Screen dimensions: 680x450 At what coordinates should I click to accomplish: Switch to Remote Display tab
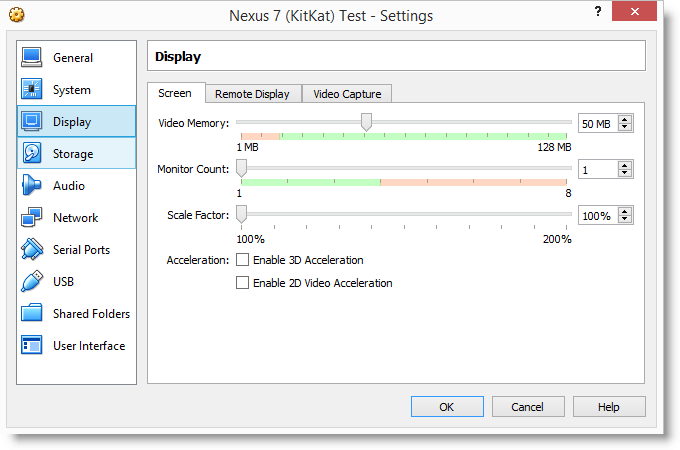tap(252, 94)
